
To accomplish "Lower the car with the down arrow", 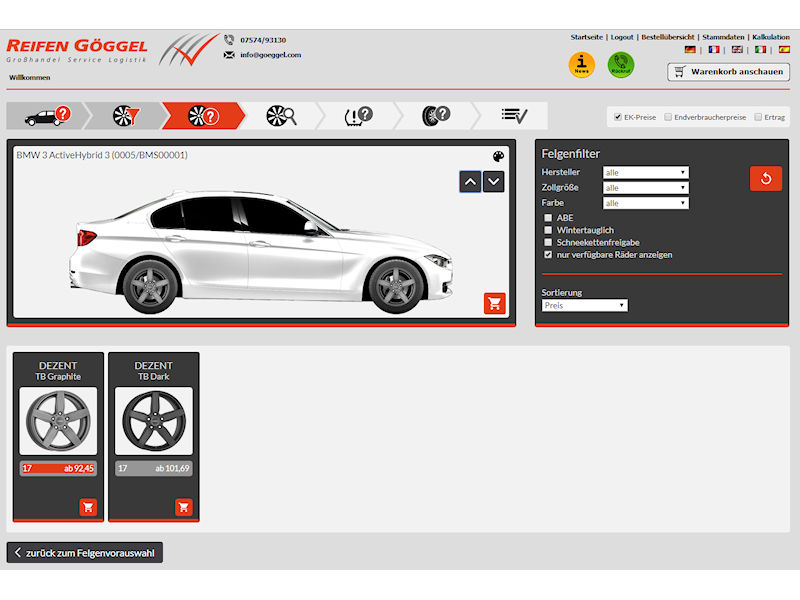I will (x=493, y=182).
